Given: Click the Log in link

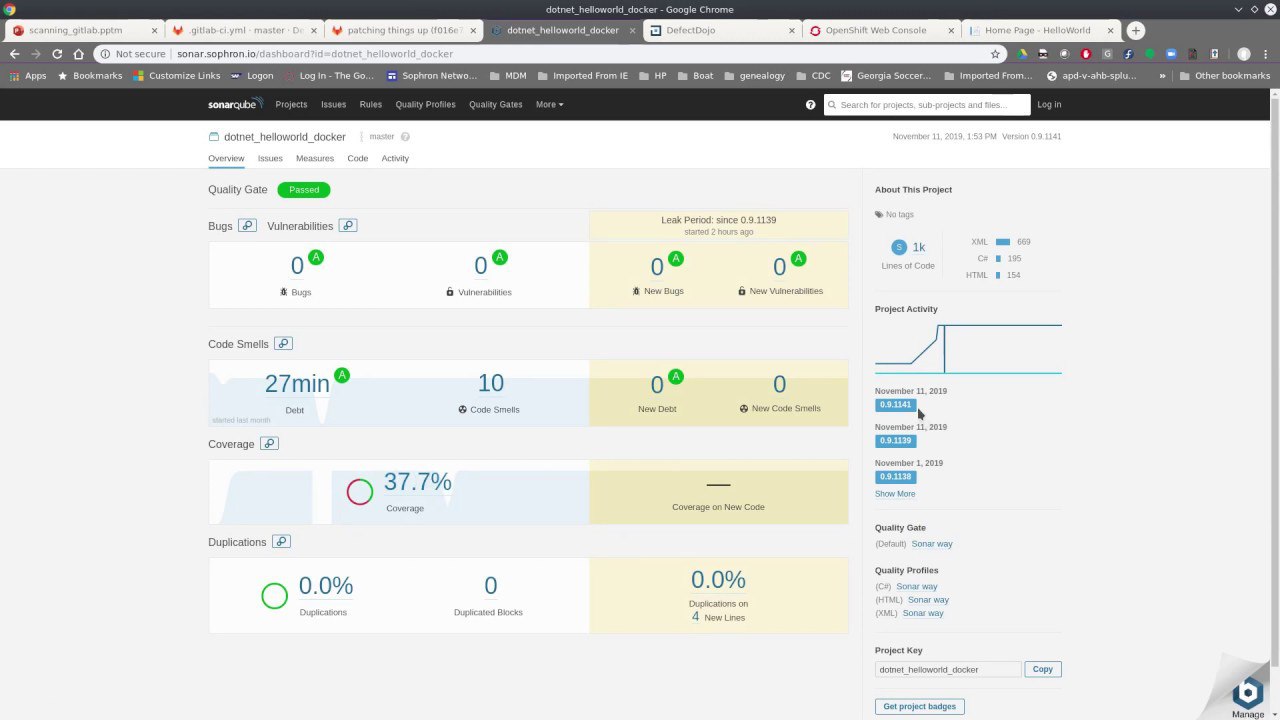Looking at the screenshot, I should (x=1049, y=104).
